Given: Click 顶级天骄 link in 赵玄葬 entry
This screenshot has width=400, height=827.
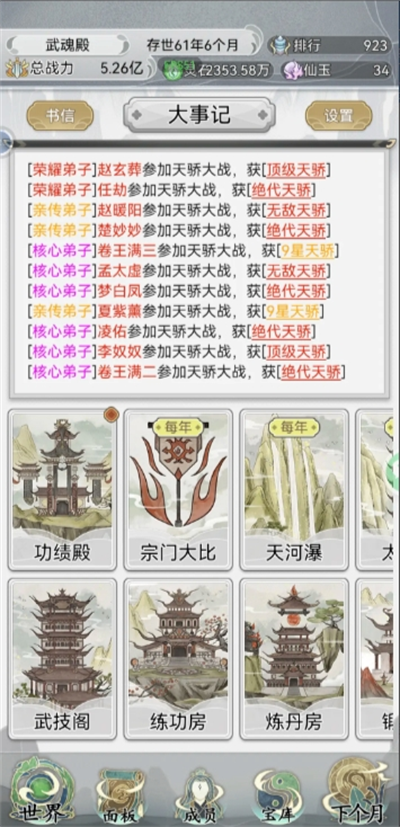Looking at the screenshot, I should click(297, 170).
